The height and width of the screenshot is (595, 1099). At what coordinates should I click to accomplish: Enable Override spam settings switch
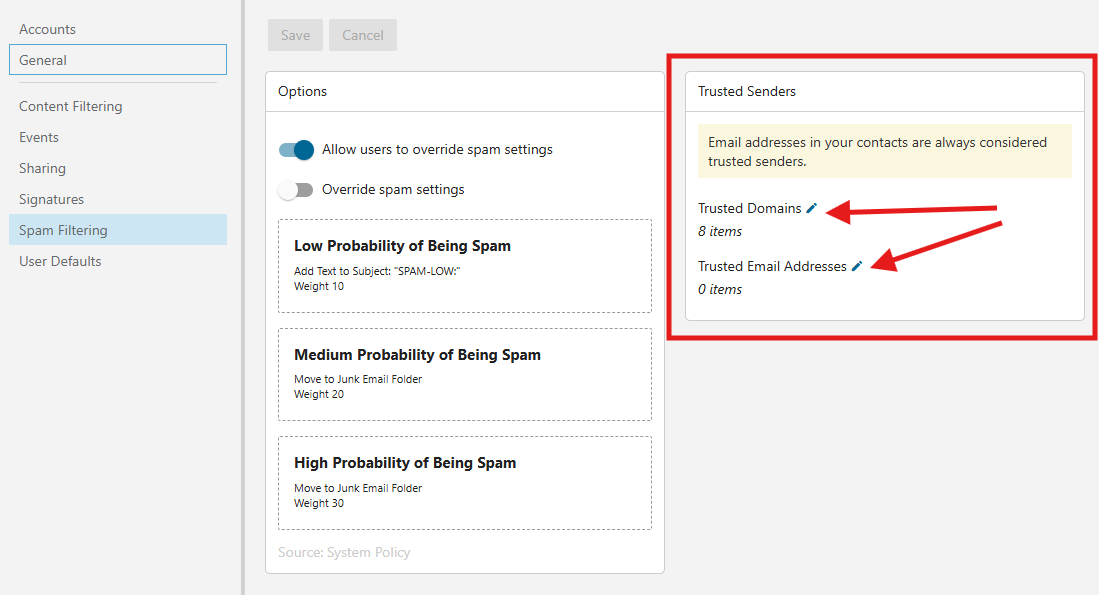[296, 190]
